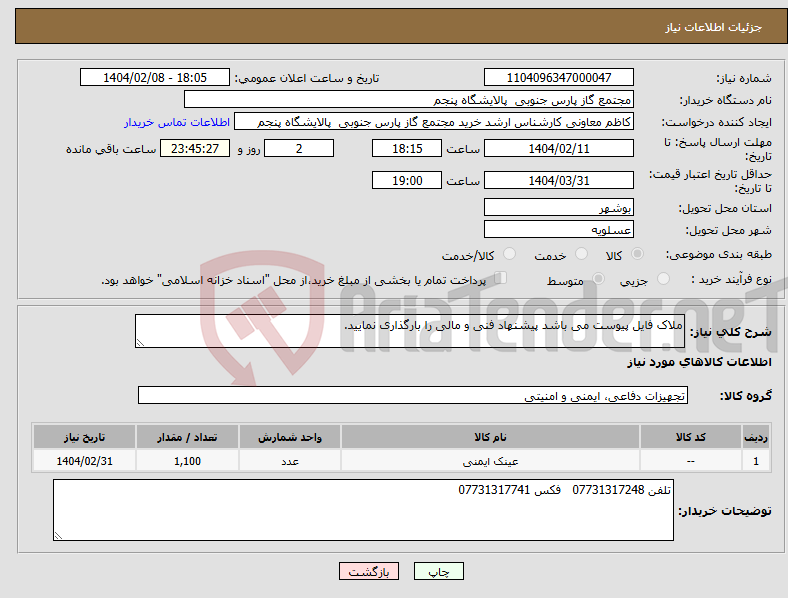Click the کد کالا column header

[691, 437]
